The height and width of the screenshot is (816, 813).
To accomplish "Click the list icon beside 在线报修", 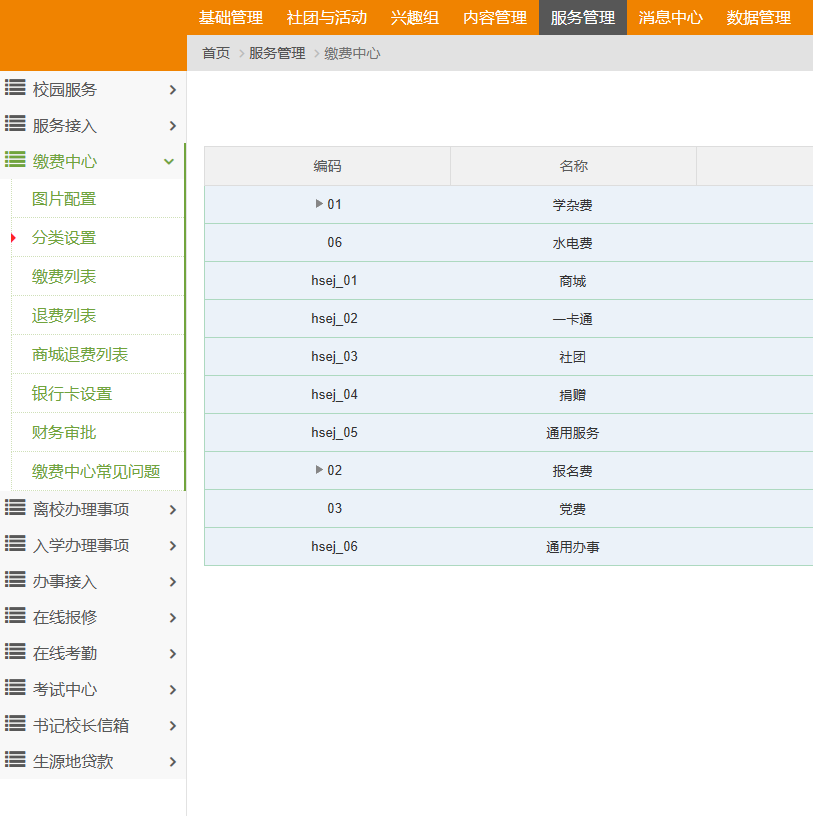I will pyautogui.click(x=15, y=617).
